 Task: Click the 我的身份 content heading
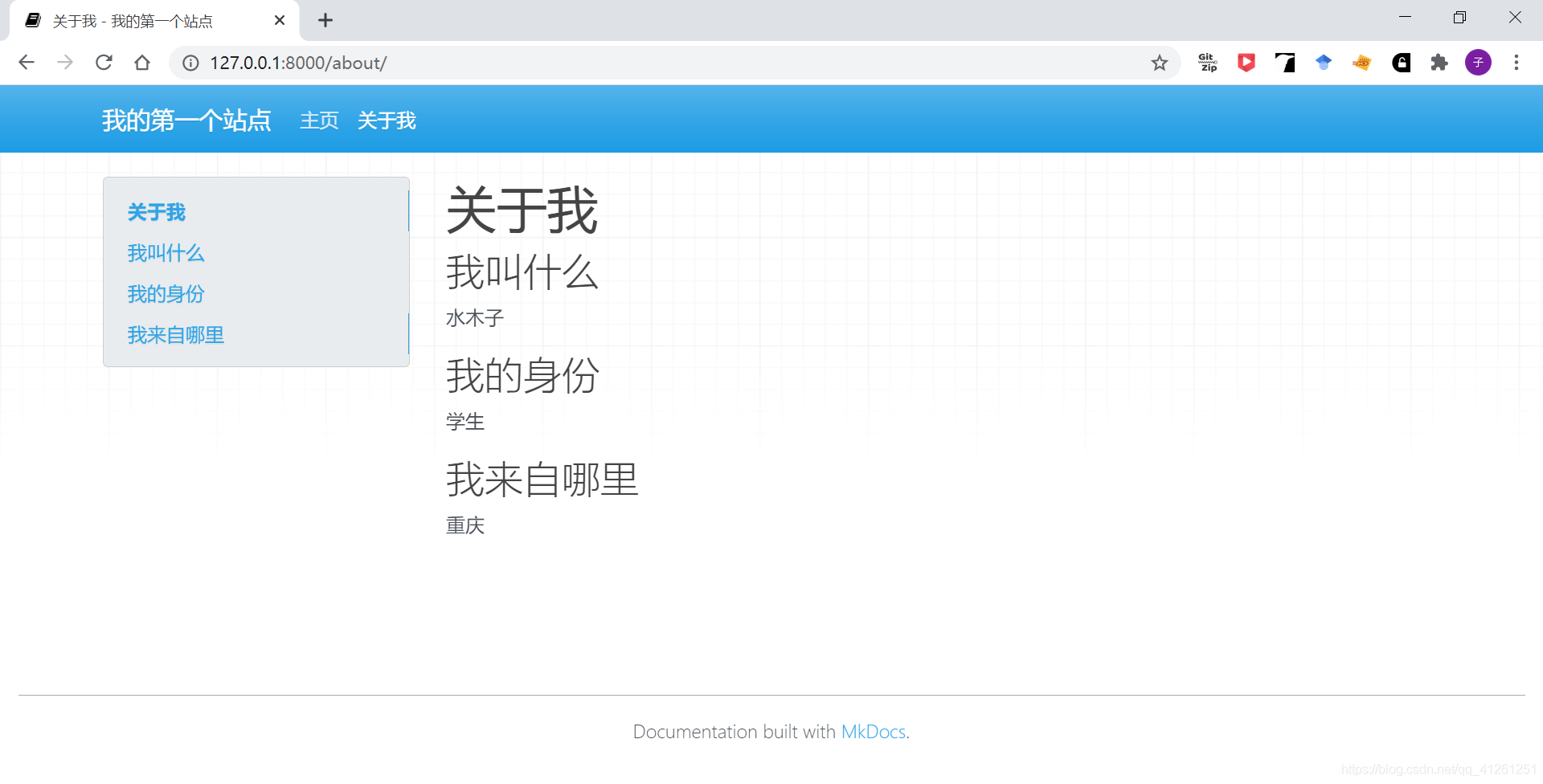(x=523, y=376)
